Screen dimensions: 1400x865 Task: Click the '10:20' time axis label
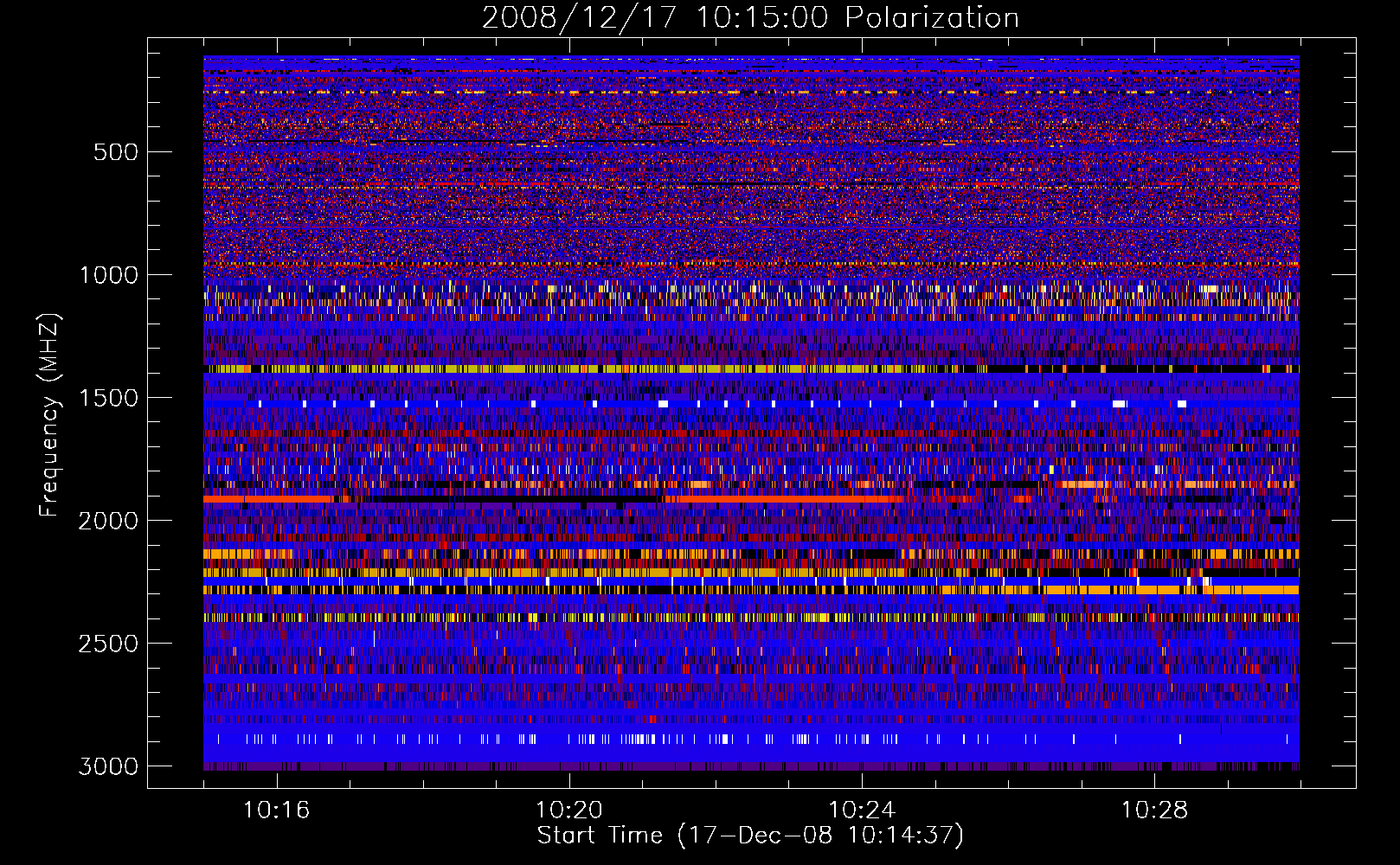[569, 810]
